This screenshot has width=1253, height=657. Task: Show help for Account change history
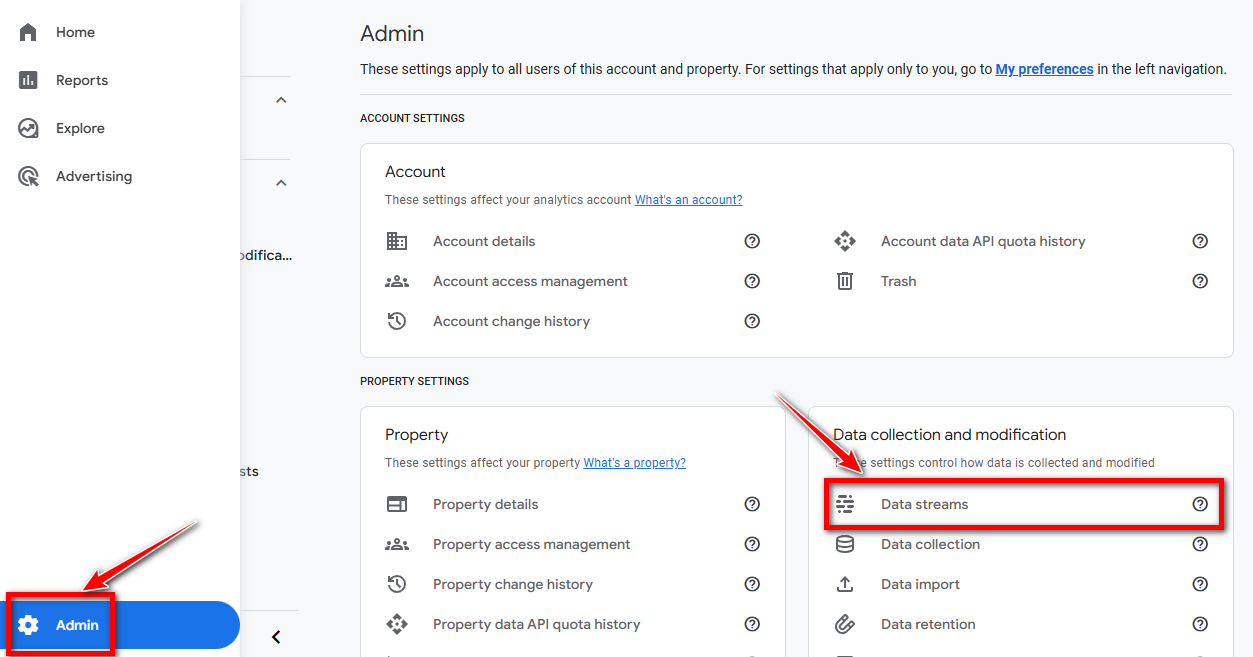752,321
